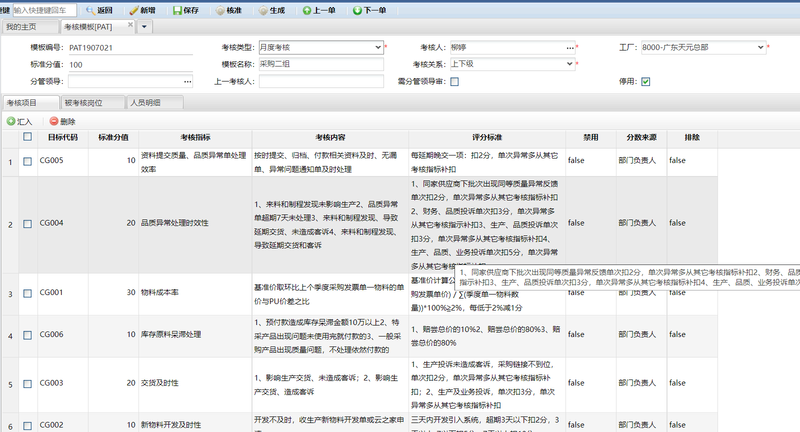Select the CG001 row checkbox

[x=28, y=293]
